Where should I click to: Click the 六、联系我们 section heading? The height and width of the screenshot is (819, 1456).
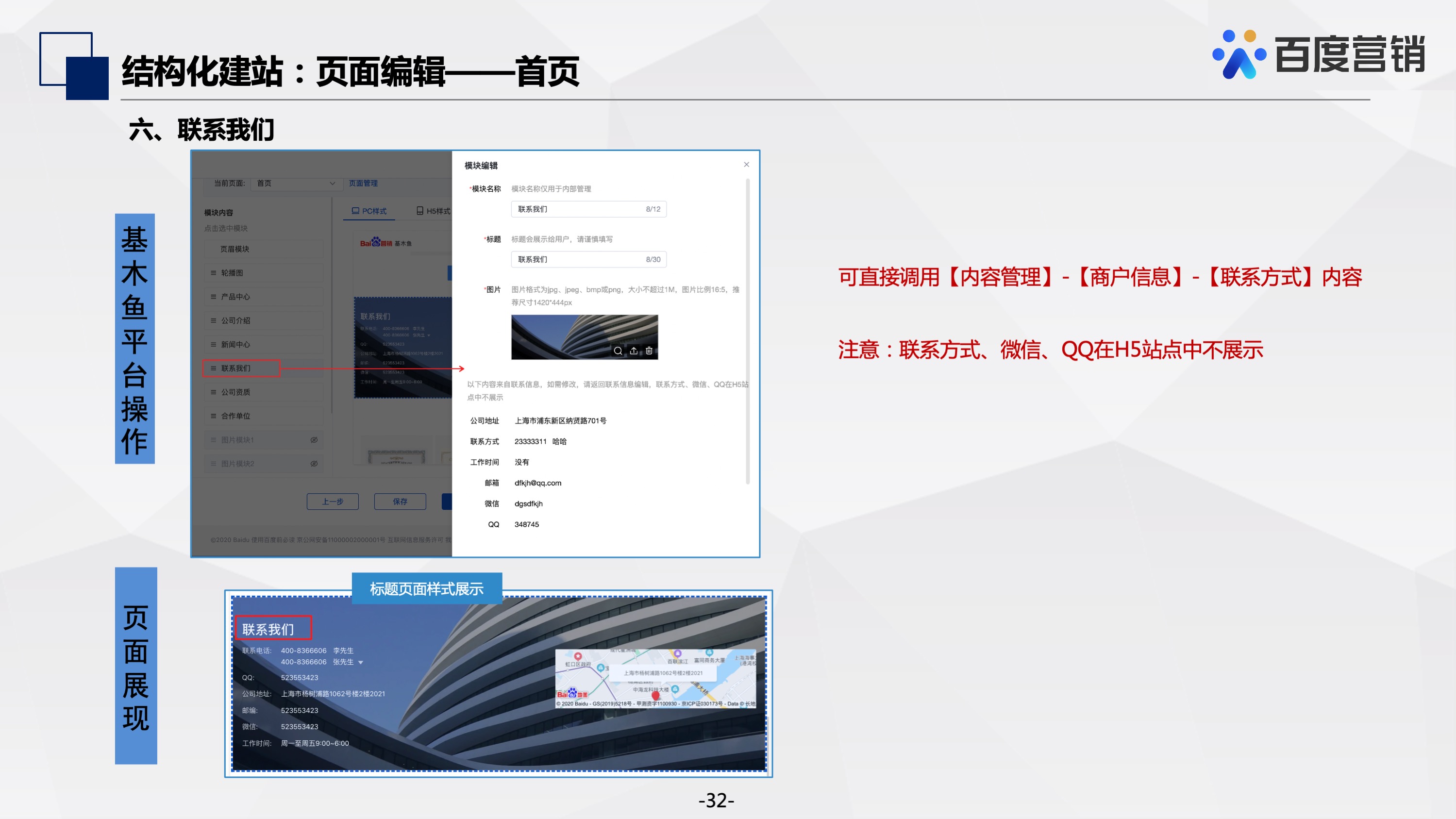[x=202, y=130]
